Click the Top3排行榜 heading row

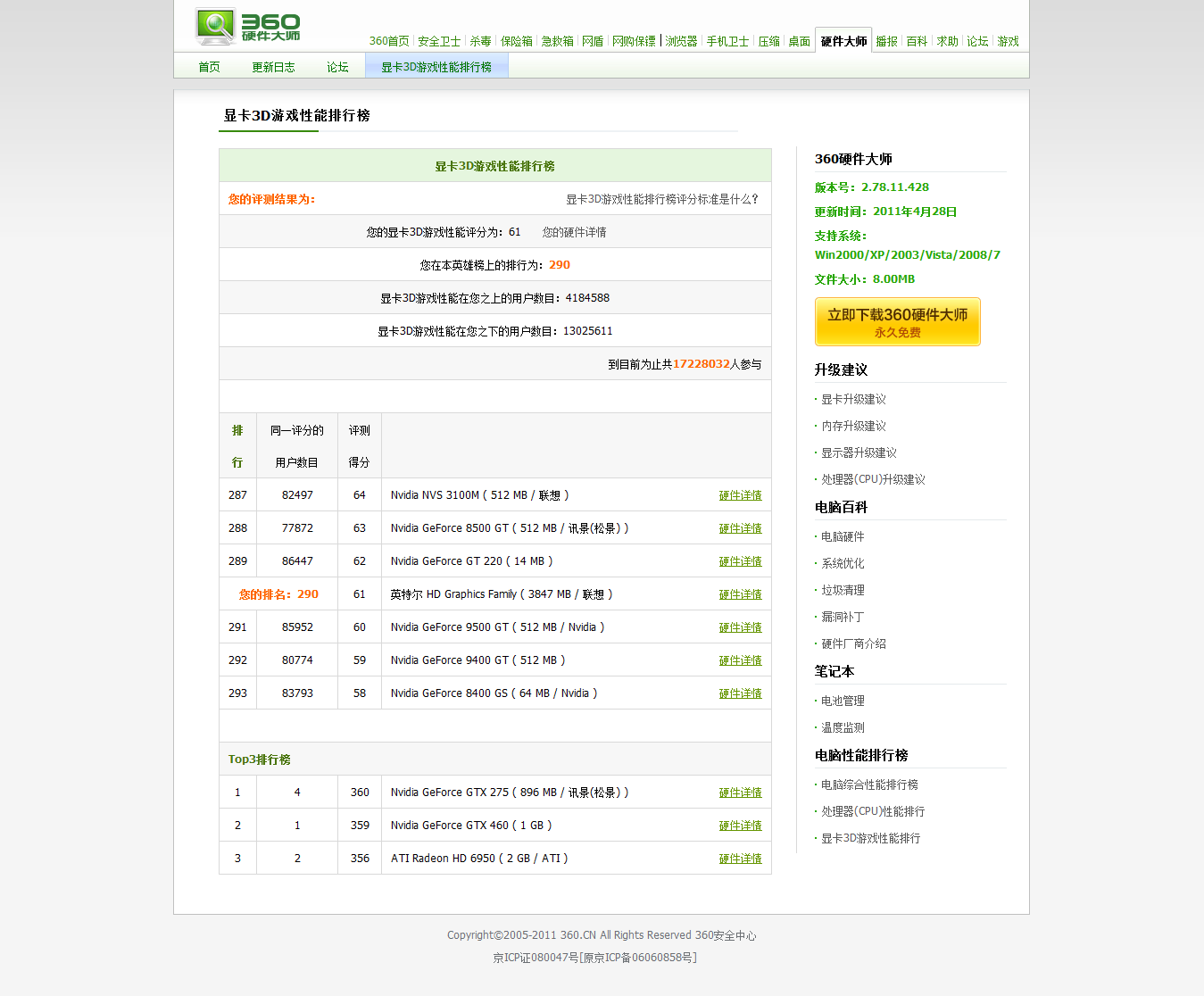coord(495,759)
